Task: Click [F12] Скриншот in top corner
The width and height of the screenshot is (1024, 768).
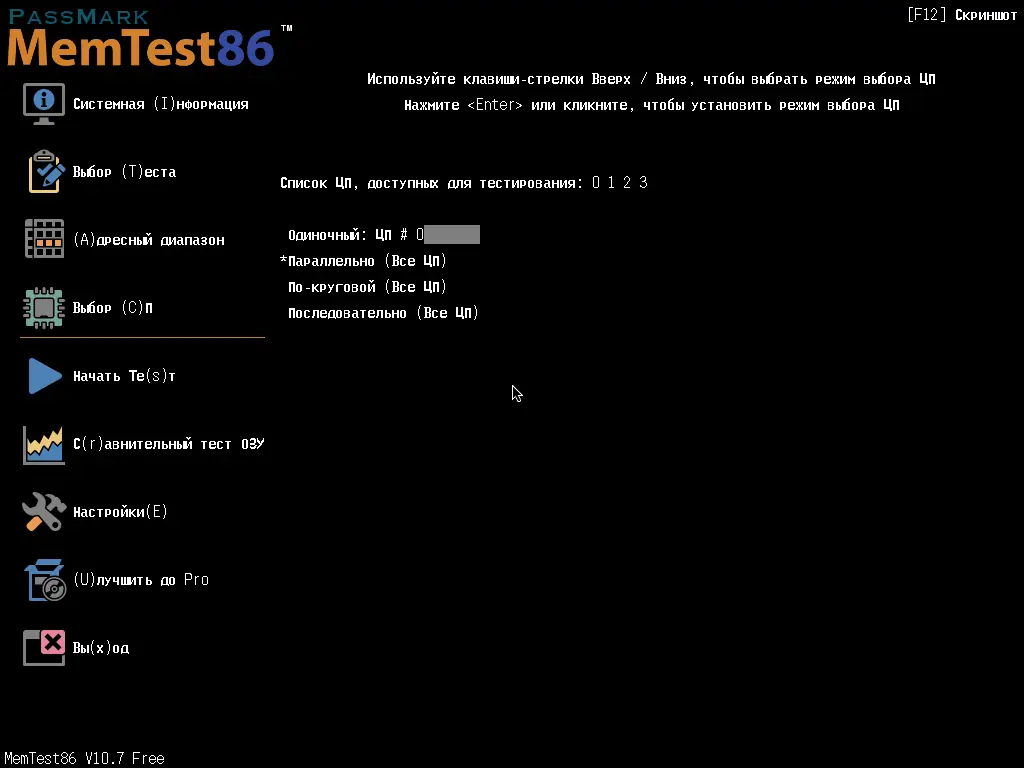Action: pos(962,14)
